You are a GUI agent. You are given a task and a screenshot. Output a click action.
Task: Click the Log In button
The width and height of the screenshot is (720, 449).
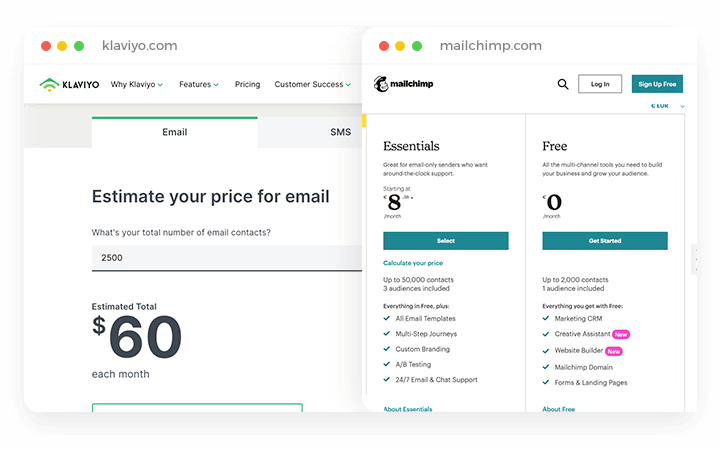(600, 84)
